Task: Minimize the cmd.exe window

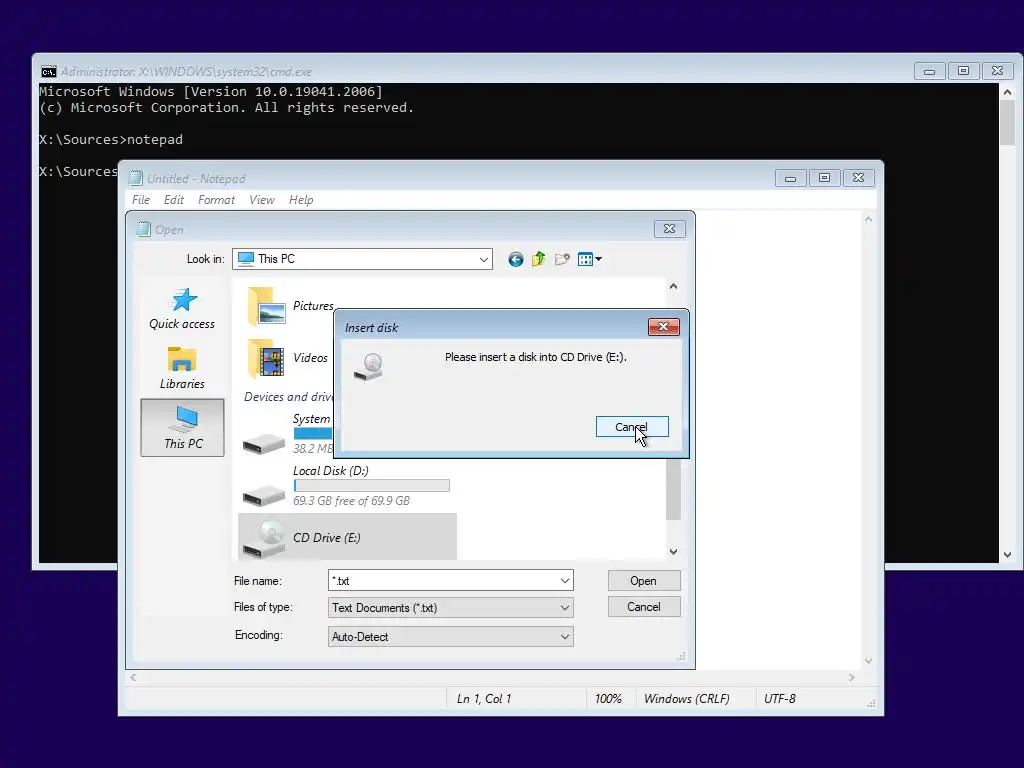Action: 929,71
